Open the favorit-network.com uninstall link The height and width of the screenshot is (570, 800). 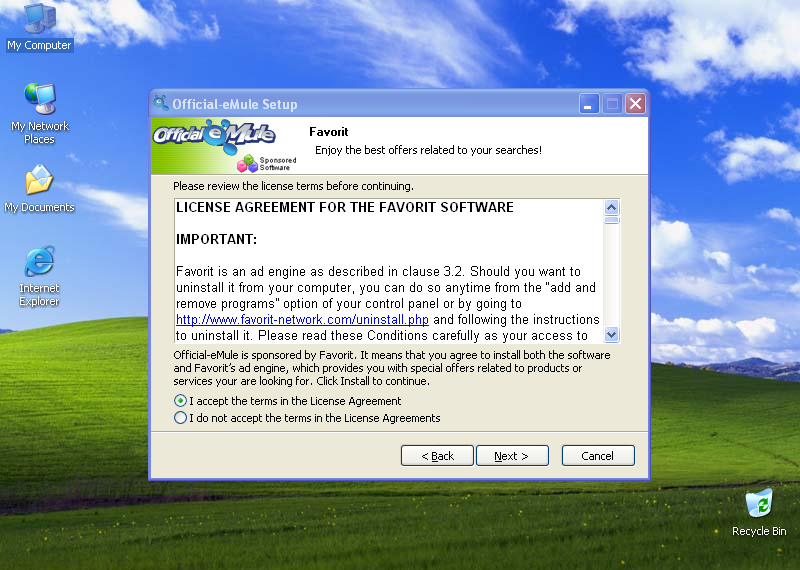(x=302, y=319)
